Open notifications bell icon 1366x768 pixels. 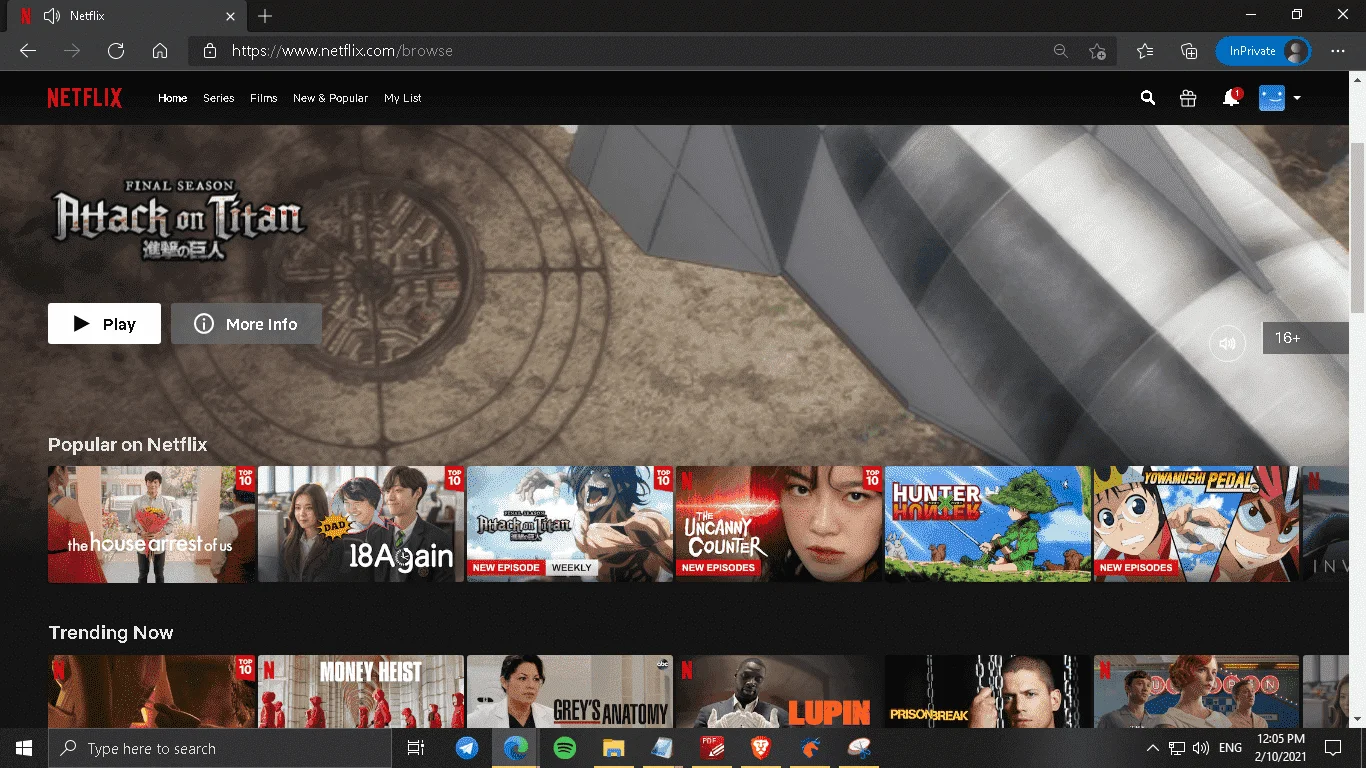[1231, 98]
